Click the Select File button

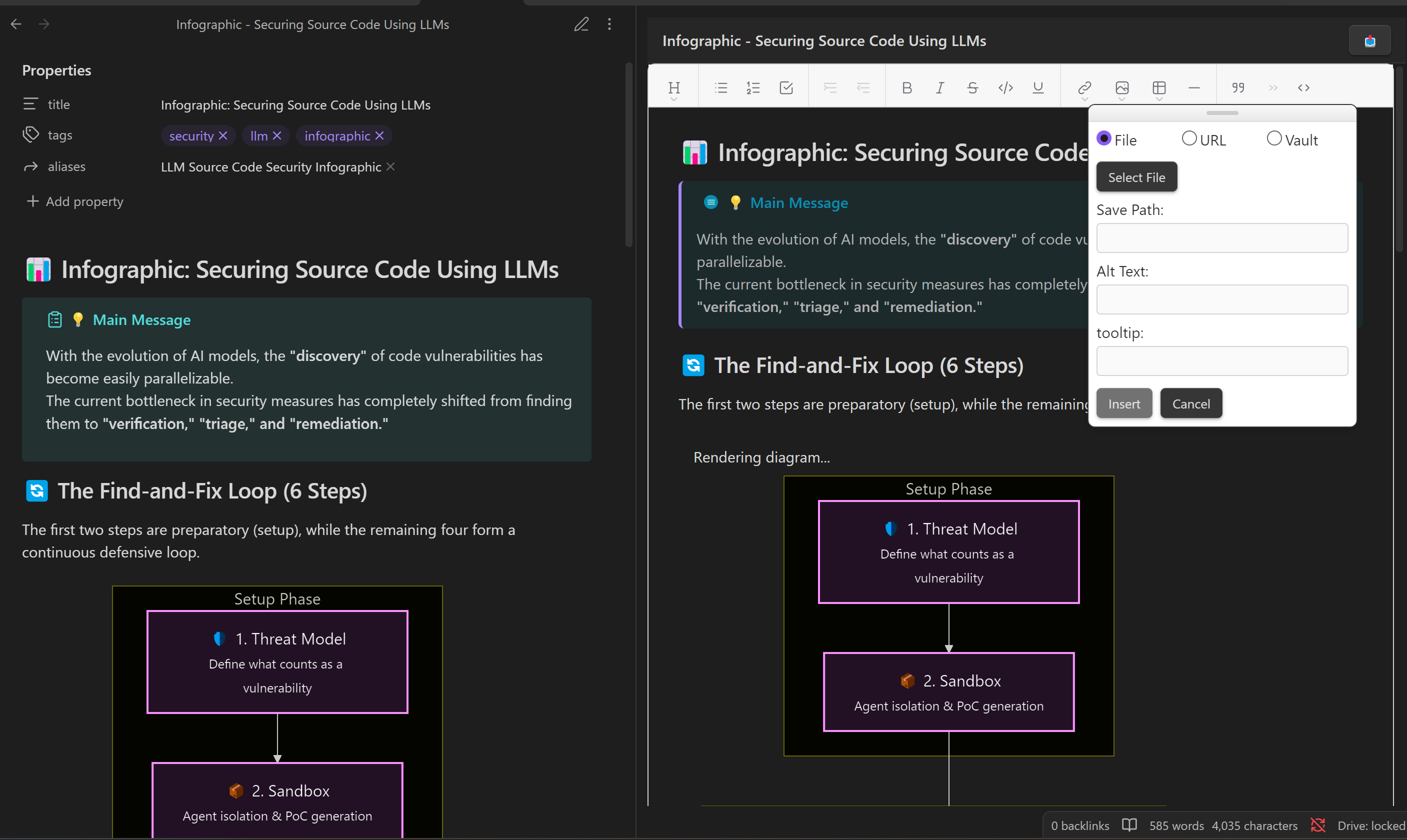(1136, 177)
